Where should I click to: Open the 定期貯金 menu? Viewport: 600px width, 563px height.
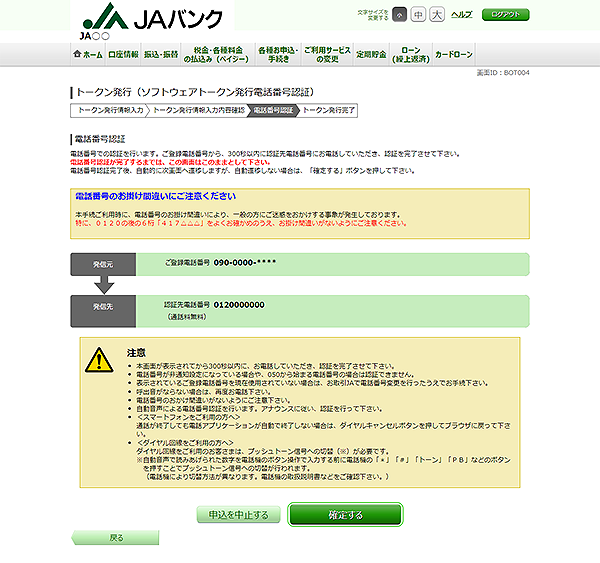click(373, 54)
